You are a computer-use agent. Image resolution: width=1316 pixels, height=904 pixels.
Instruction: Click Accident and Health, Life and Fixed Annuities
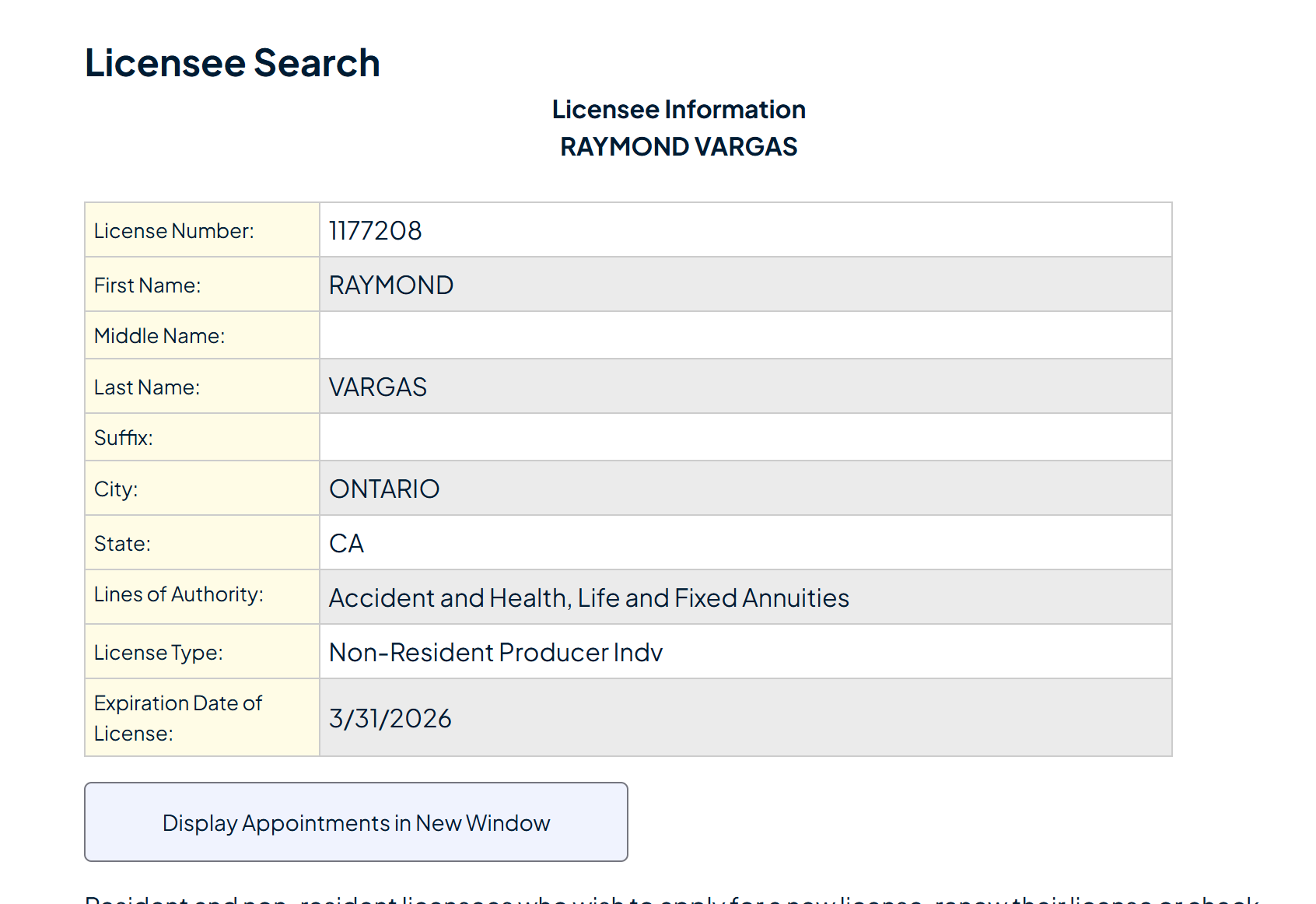[589, 598]
